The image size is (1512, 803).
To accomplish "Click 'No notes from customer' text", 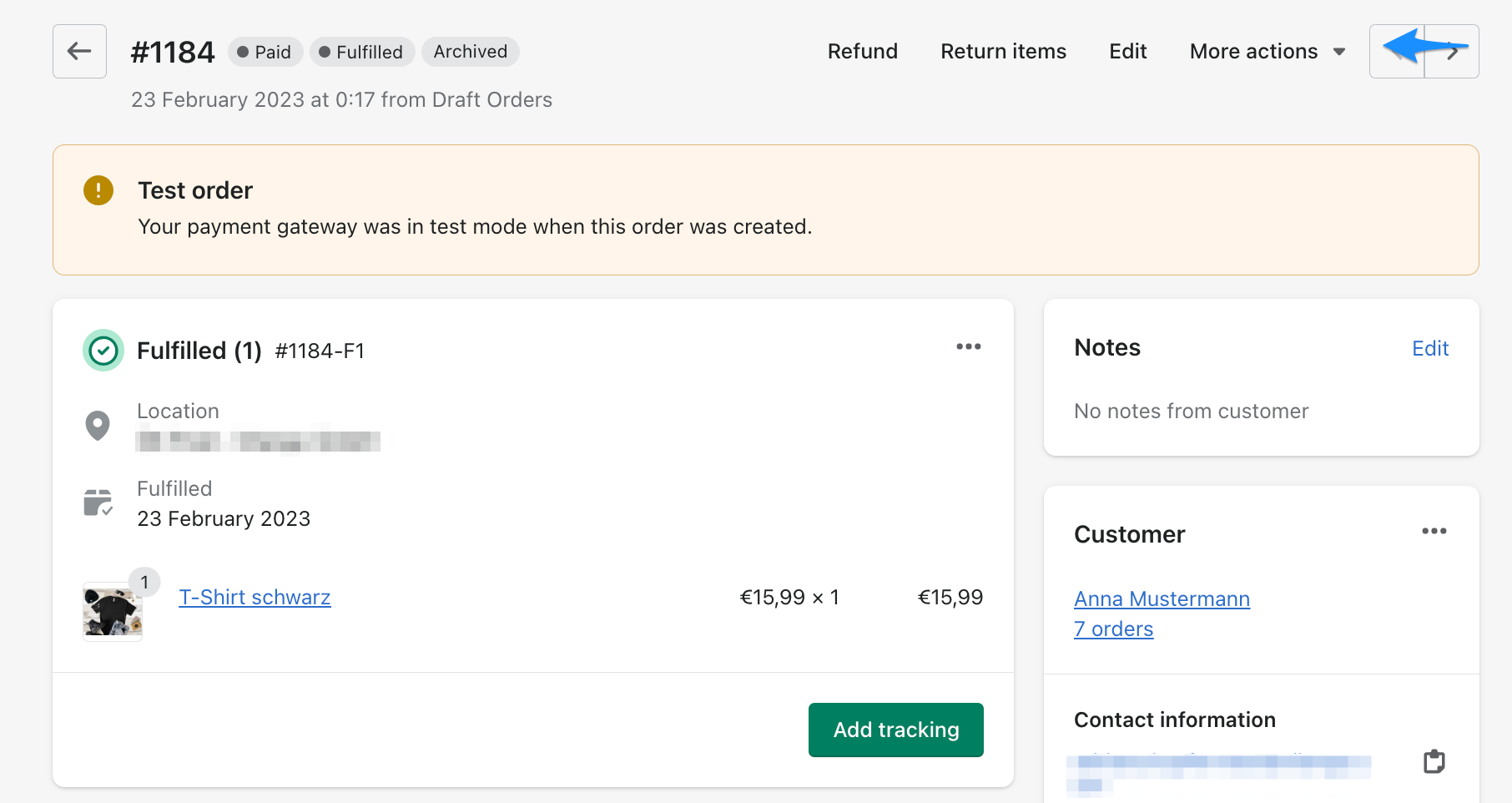I will point(1191,411).
